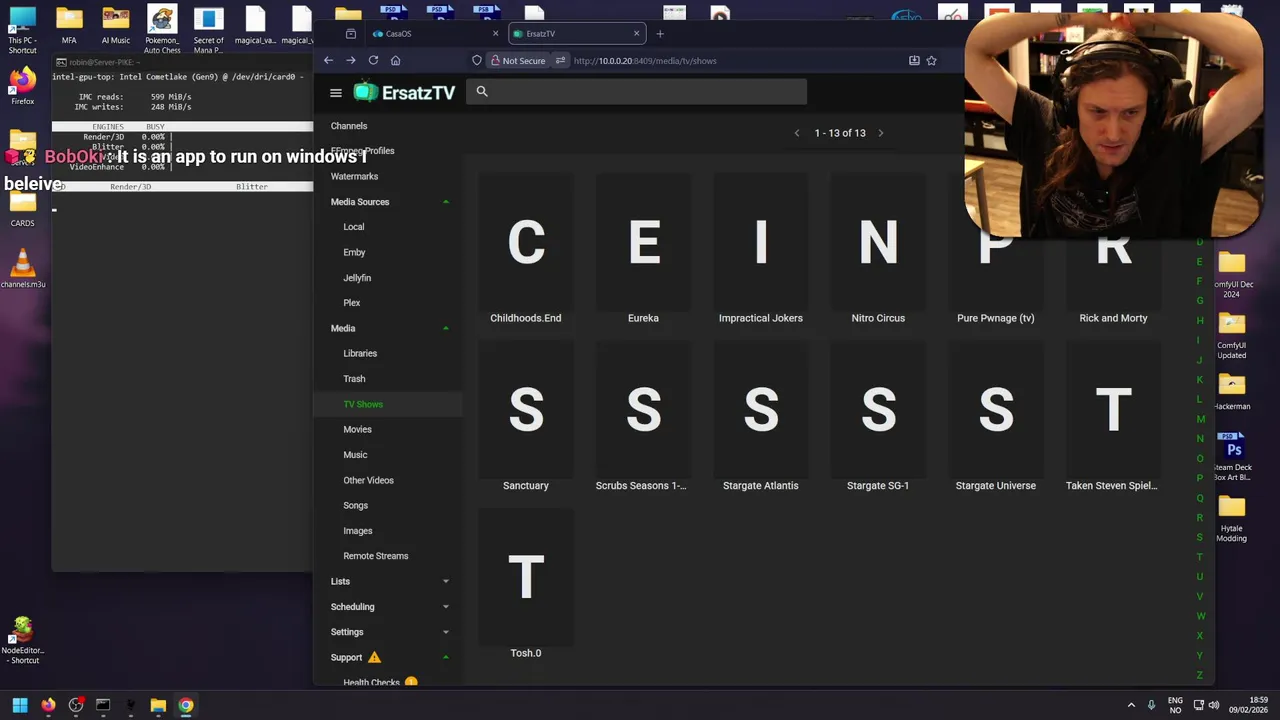This screenshot has height=720, width=1280.
Task: Open the Stargate Universe show poster
Action: pos(996,408)
